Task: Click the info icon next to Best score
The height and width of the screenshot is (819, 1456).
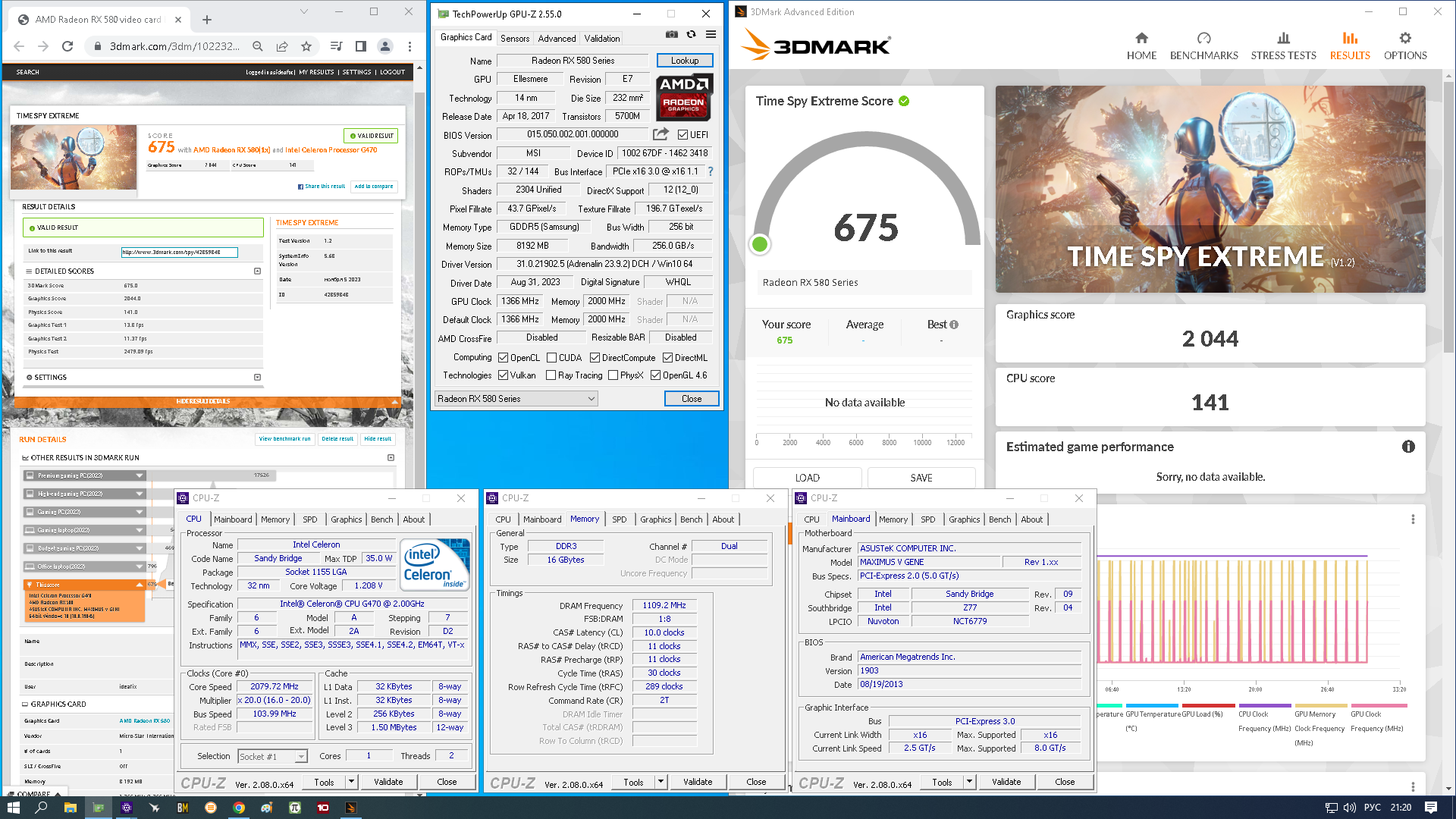Action: tap(954, 325)
